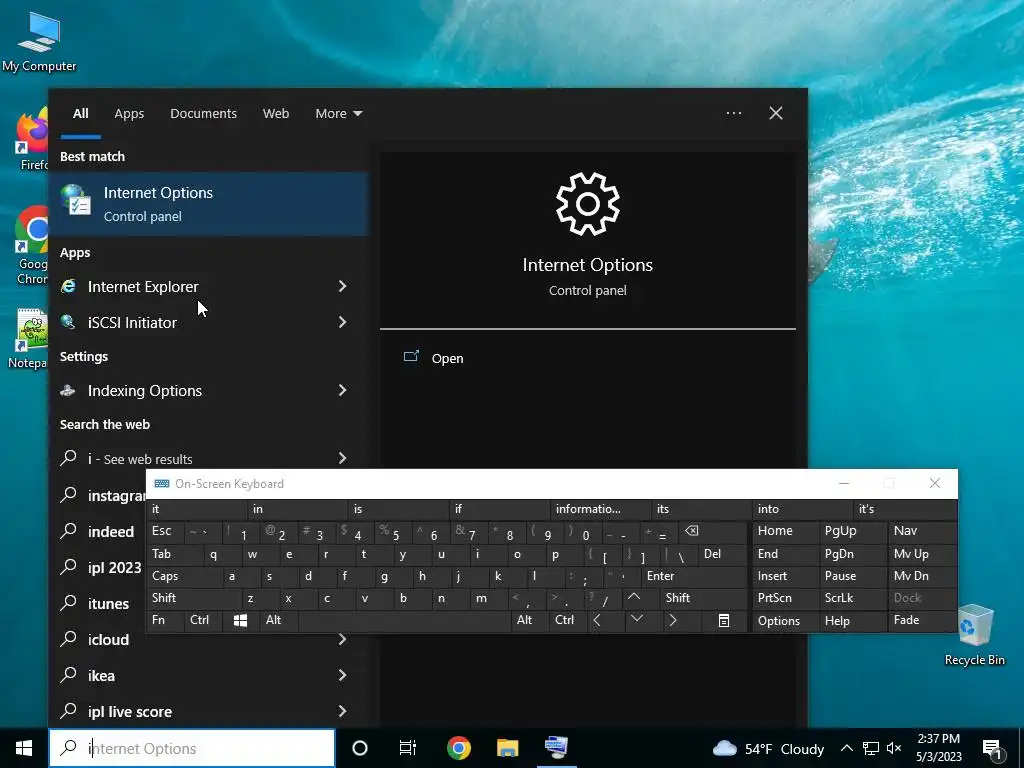The width and height of the screenshot is (1024, 768).
Task: Launch Google Chrome from the taskbar
Action: pyautogui.click(x=459, y=748)
